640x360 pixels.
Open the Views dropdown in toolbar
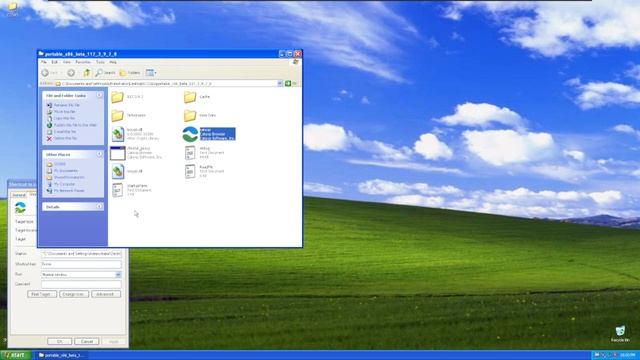pyautogui.click(x=151, y=73)
